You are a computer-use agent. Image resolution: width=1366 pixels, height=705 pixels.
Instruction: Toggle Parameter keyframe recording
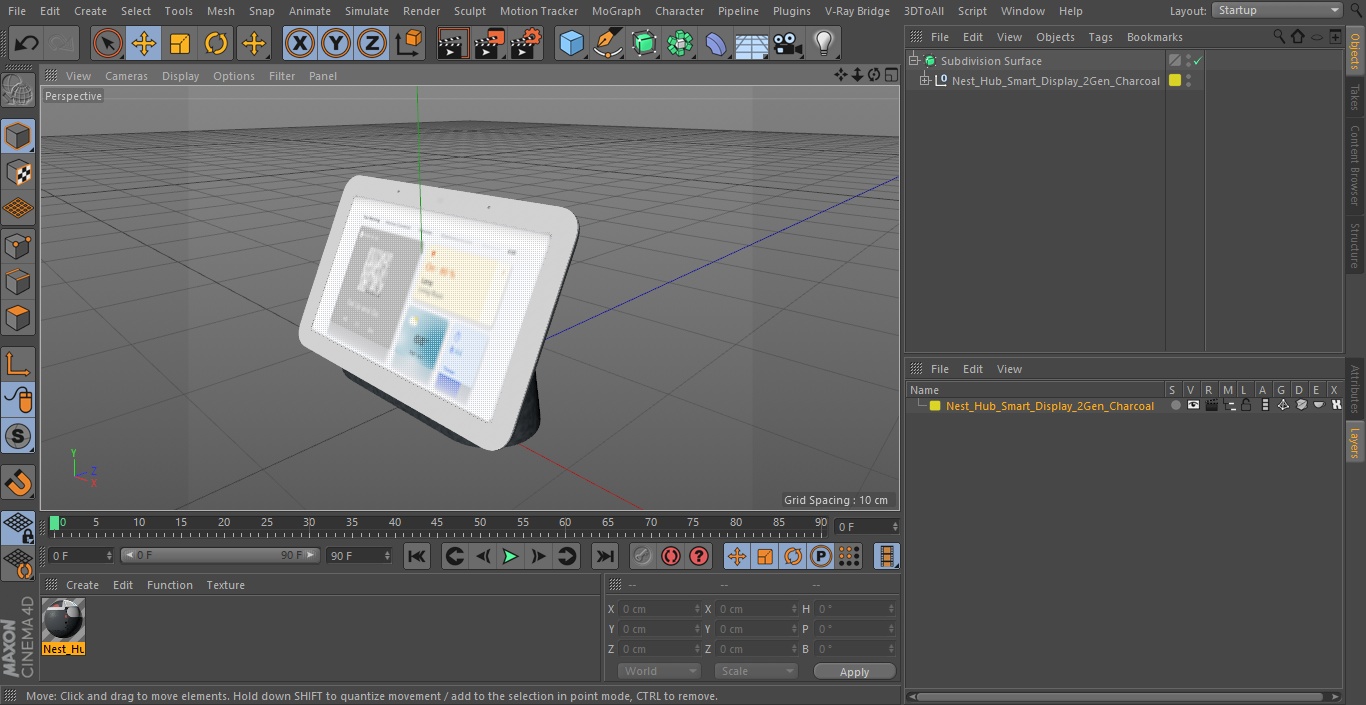[821, 556]
